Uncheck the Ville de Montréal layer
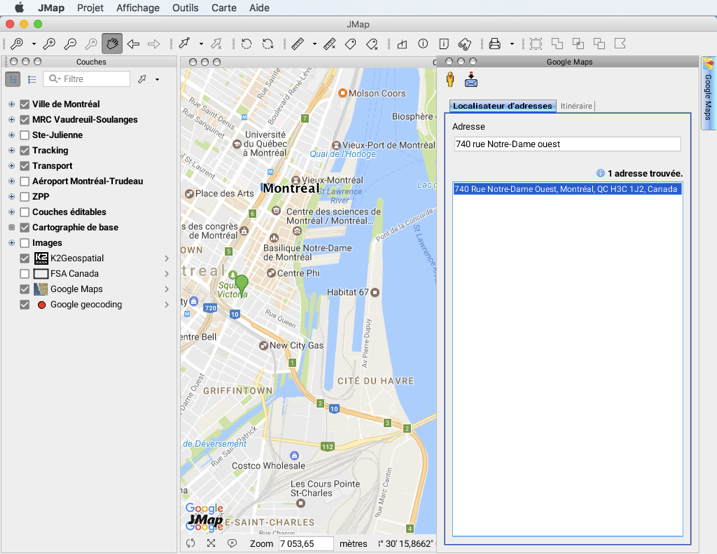The height and width of the screenshot is (554, 717). [25, 104]
